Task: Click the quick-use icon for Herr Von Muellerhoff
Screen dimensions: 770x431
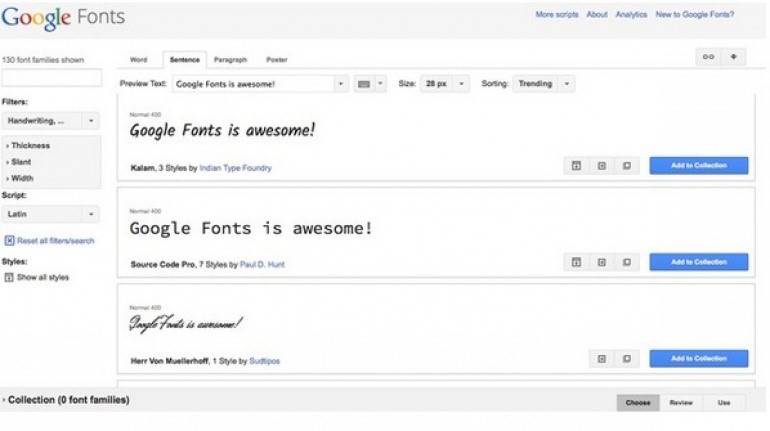Action: pos(602,358)
